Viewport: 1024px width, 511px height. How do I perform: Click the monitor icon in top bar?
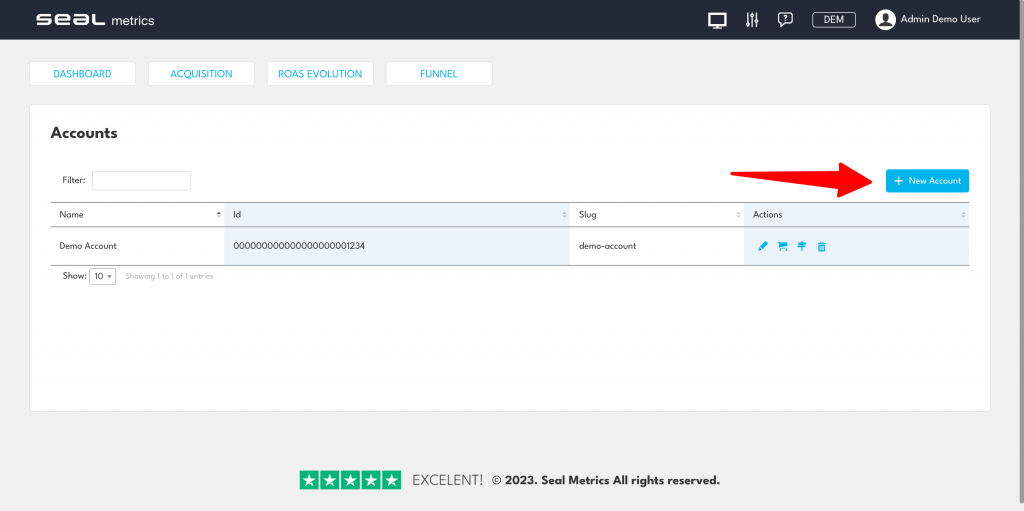coord(716,20)
